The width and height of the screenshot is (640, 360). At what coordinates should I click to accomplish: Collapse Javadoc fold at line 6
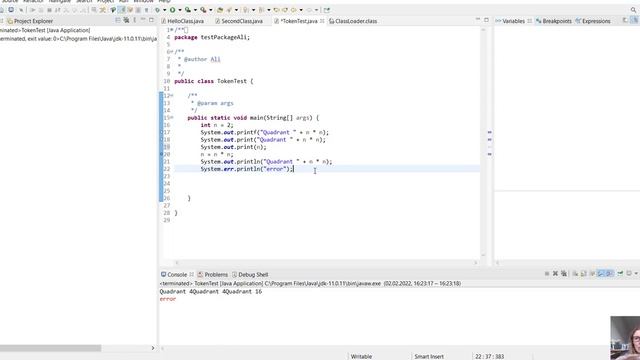click(x=172, y=52)
